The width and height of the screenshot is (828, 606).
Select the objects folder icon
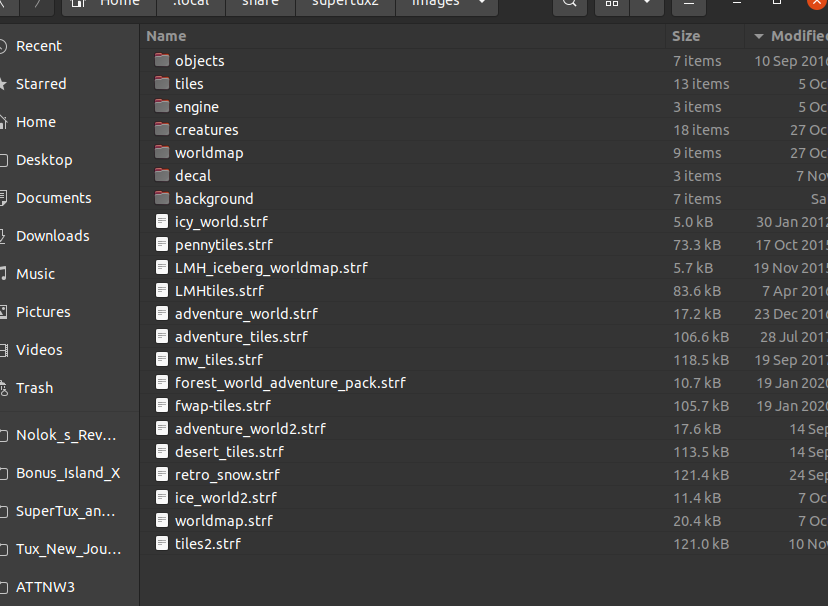[x=162, y=61]
